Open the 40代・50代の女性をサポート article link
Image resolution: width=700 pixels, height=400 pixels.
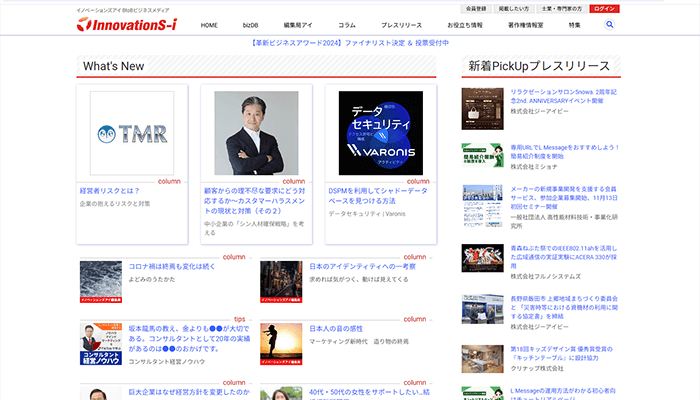[x=370, y=392]
